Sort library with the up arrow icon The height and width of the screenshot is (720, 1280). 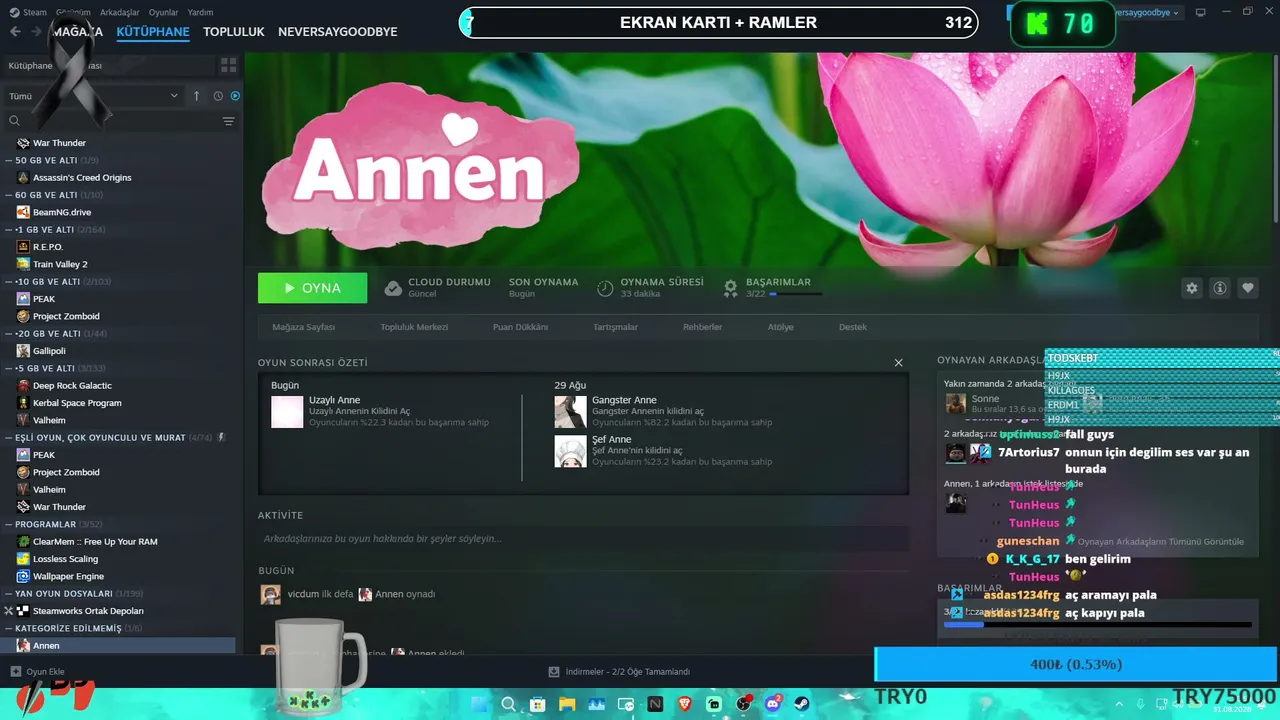(197, 96)
